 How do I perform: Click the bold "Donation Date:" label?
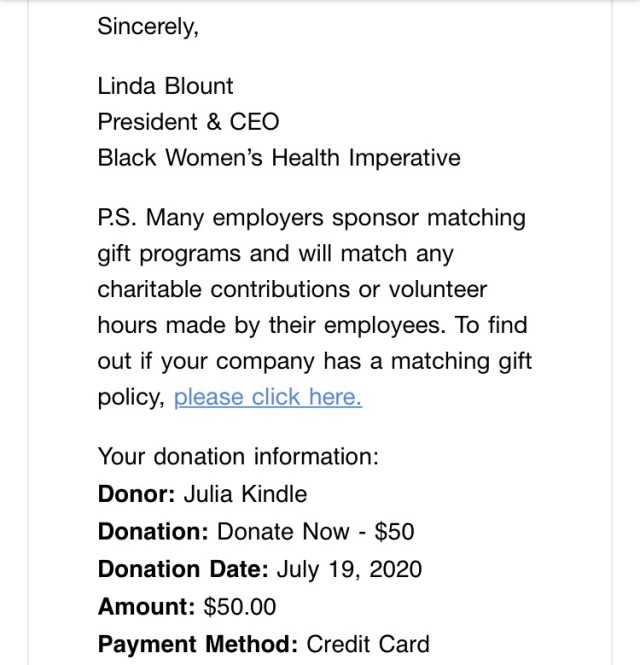pos(183,570)
